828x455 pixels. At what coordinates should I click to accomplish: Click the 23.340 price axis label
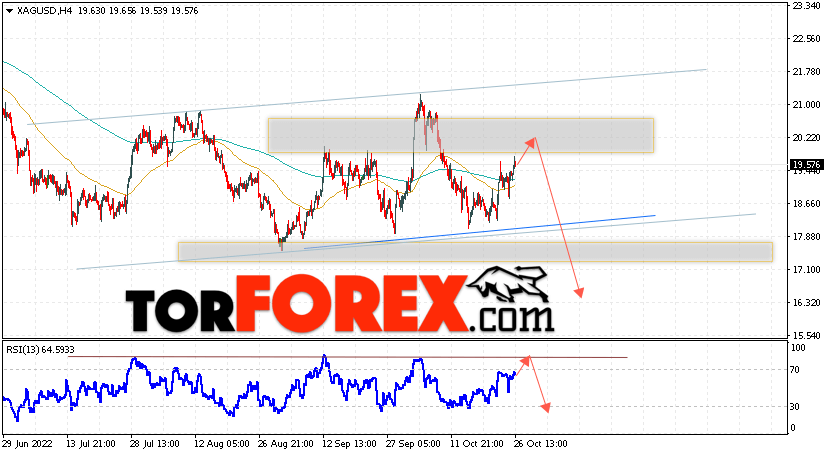(806, 6)
